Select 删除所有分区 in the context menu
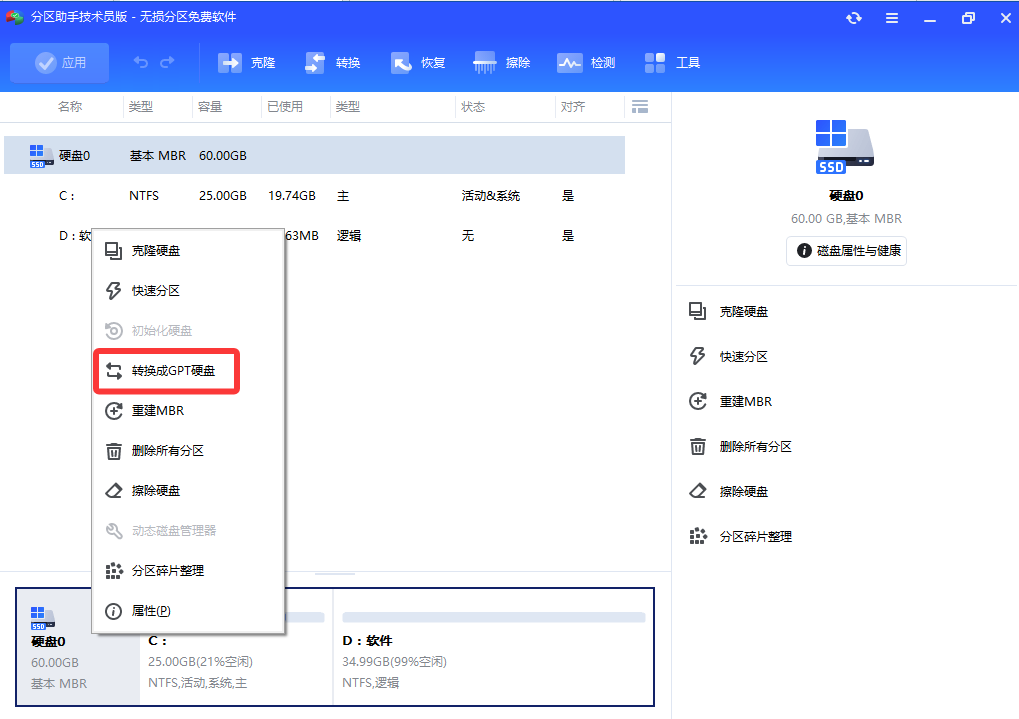Screen dimensions: 1019x719 [x=166, y=451]
